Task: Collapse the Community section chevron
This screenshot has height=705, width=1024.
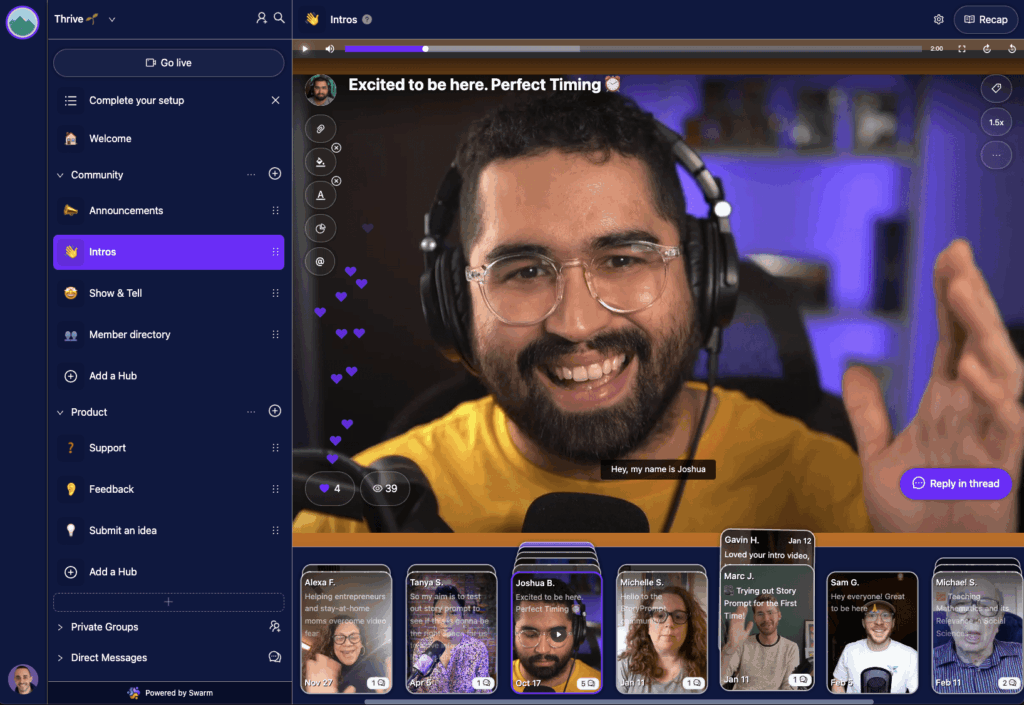Action: [60, 175]
